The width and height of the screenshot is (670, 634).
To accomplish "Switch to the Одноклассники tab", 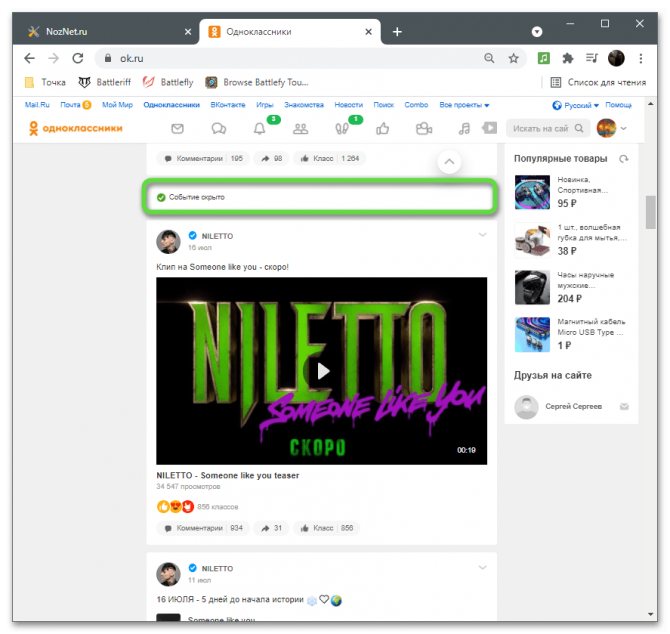I will pyautogui.click(x=290, y=32).
